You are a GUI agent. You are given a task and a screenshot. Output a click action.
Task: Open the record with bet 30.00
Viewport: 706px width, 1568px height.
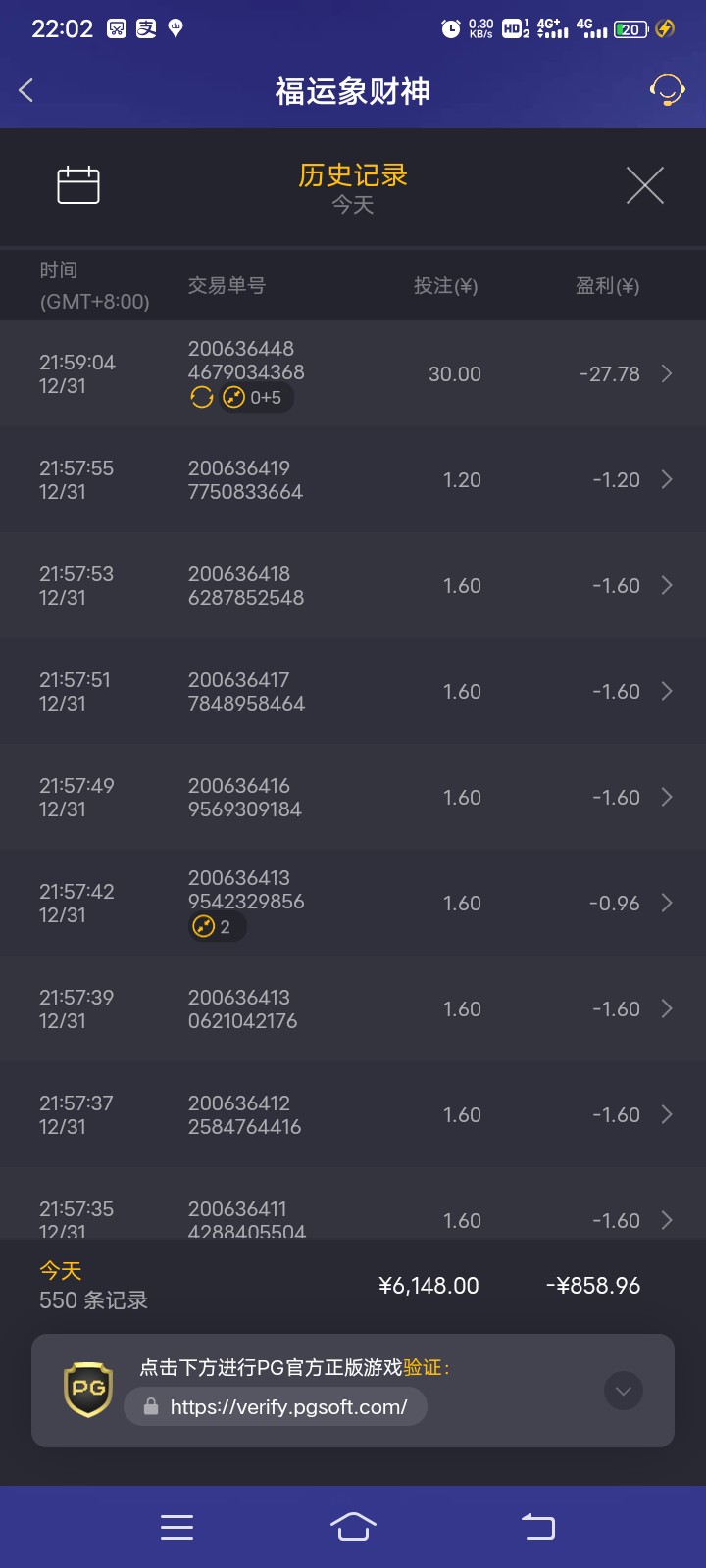click(454, 373)
